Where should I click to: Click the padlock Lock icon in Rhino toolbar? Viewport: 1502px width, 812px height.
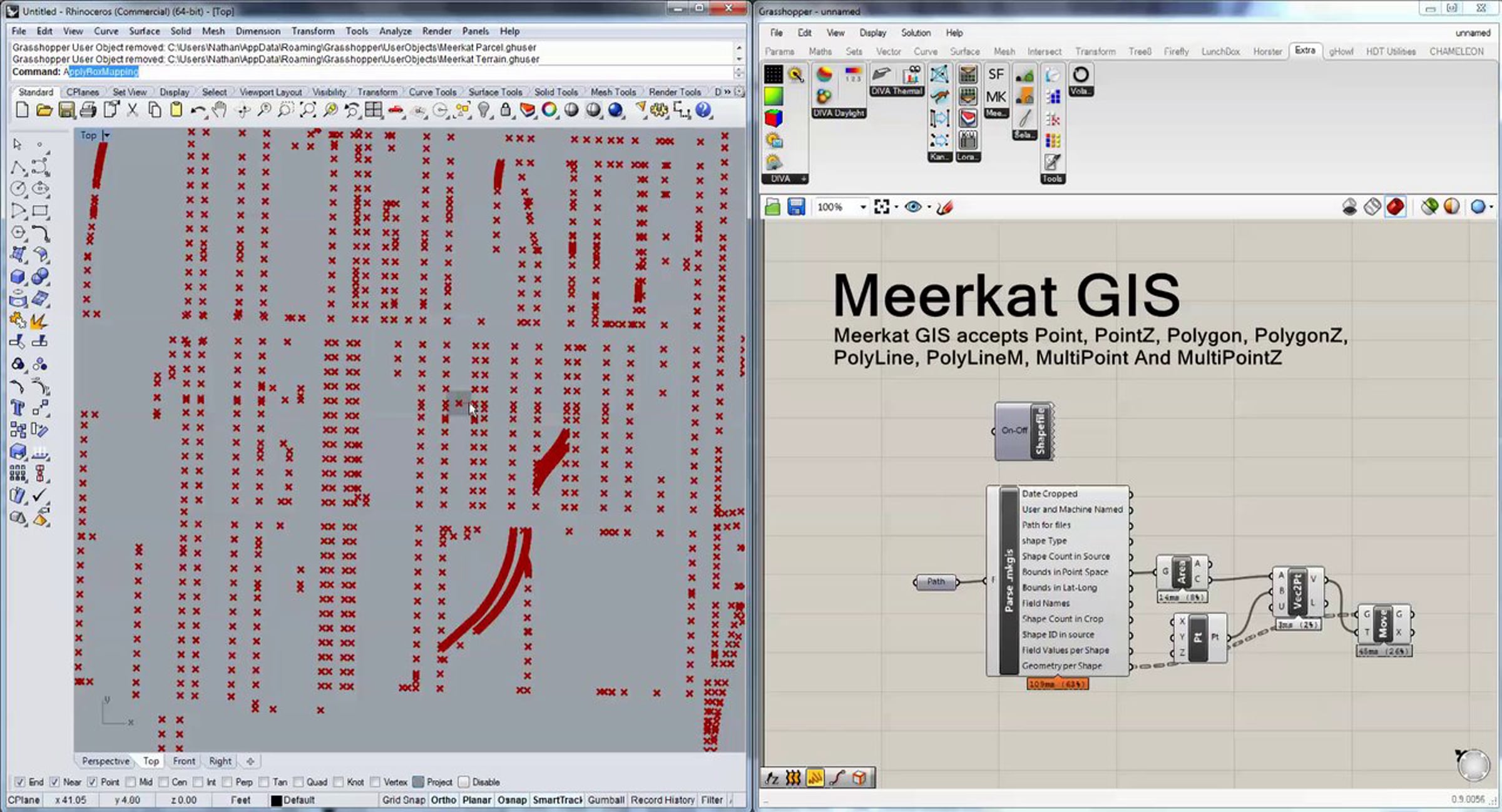tap(506, 111)
